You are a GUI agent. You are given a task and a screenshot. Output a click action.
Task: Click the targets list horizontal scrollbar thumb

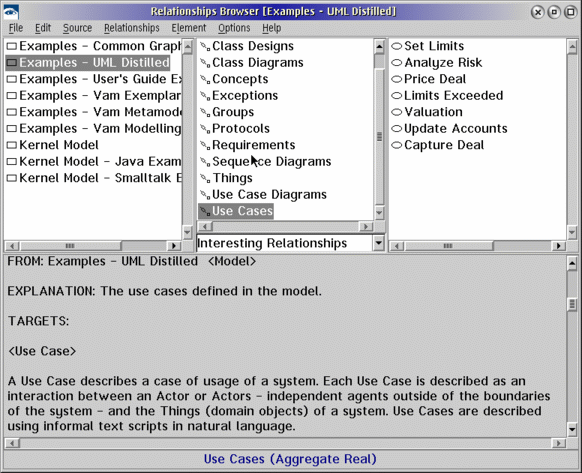tap(448, 246)
